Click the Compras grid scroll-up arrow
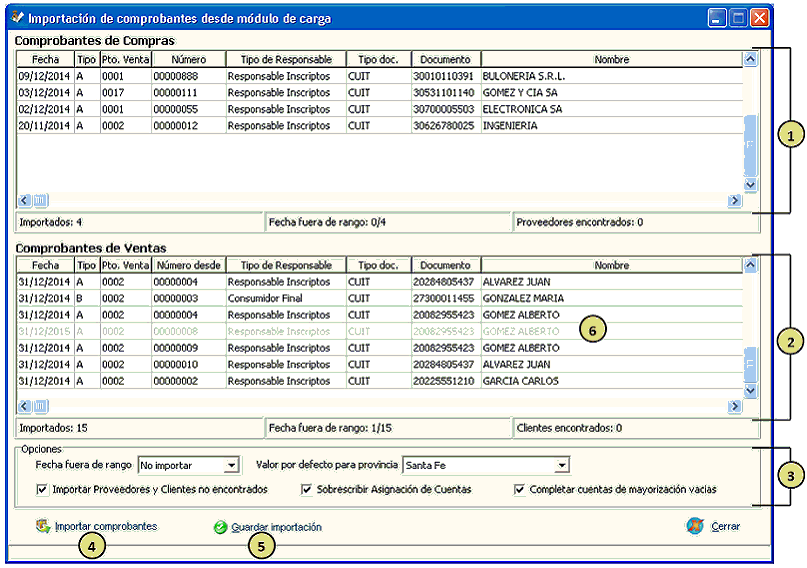This screenshot has width=807, height=568. [750, 59]
